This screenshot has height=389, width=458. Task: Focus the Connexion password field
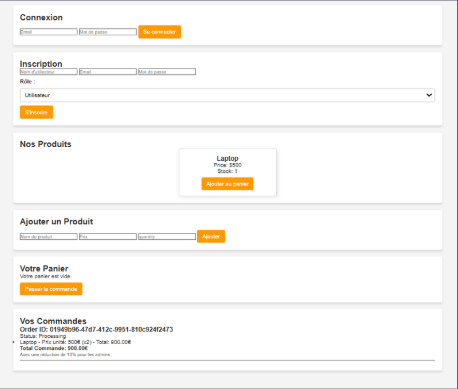point(108,32)
